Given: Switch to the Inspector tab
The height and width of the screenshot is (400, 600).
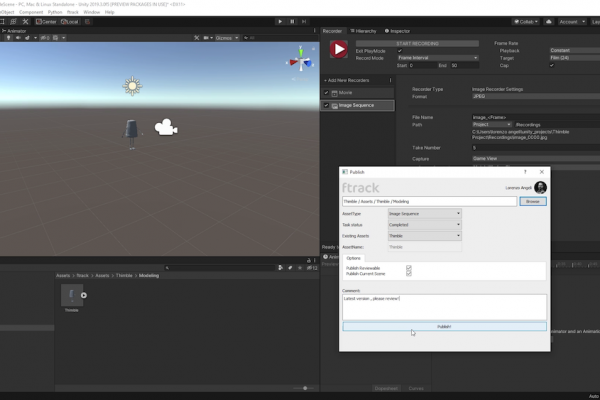Looking at the screenshot, I should click(397, 31).
